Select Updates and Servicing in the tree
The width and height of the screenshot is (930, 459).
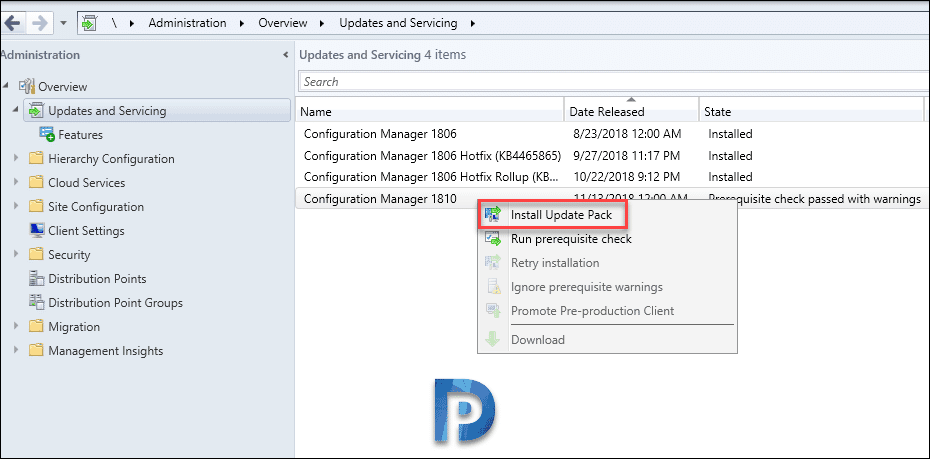pyautogui.click(x=157, y=110)
